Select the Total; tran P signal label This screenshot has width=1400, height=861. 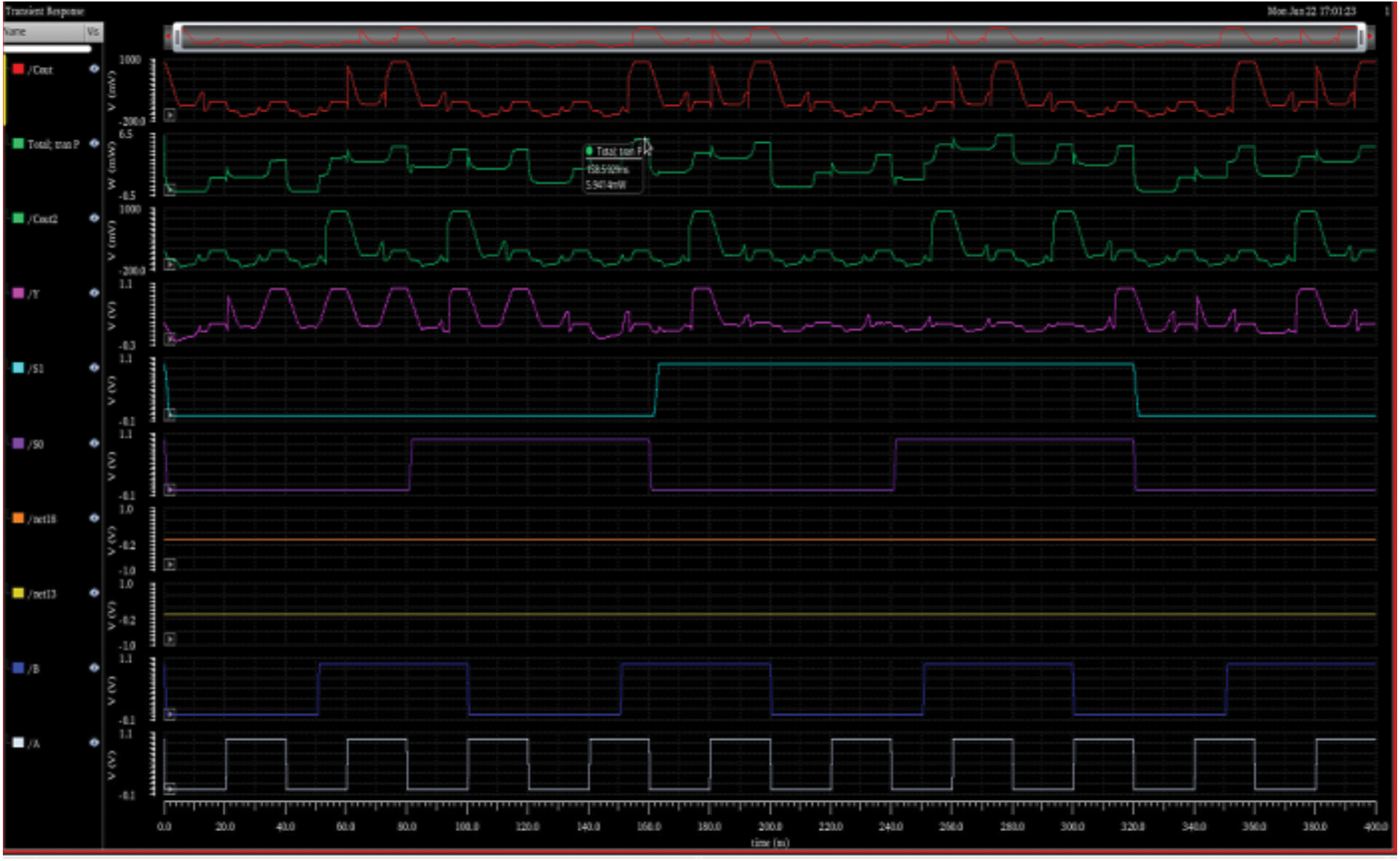click(x=53, y=144)
